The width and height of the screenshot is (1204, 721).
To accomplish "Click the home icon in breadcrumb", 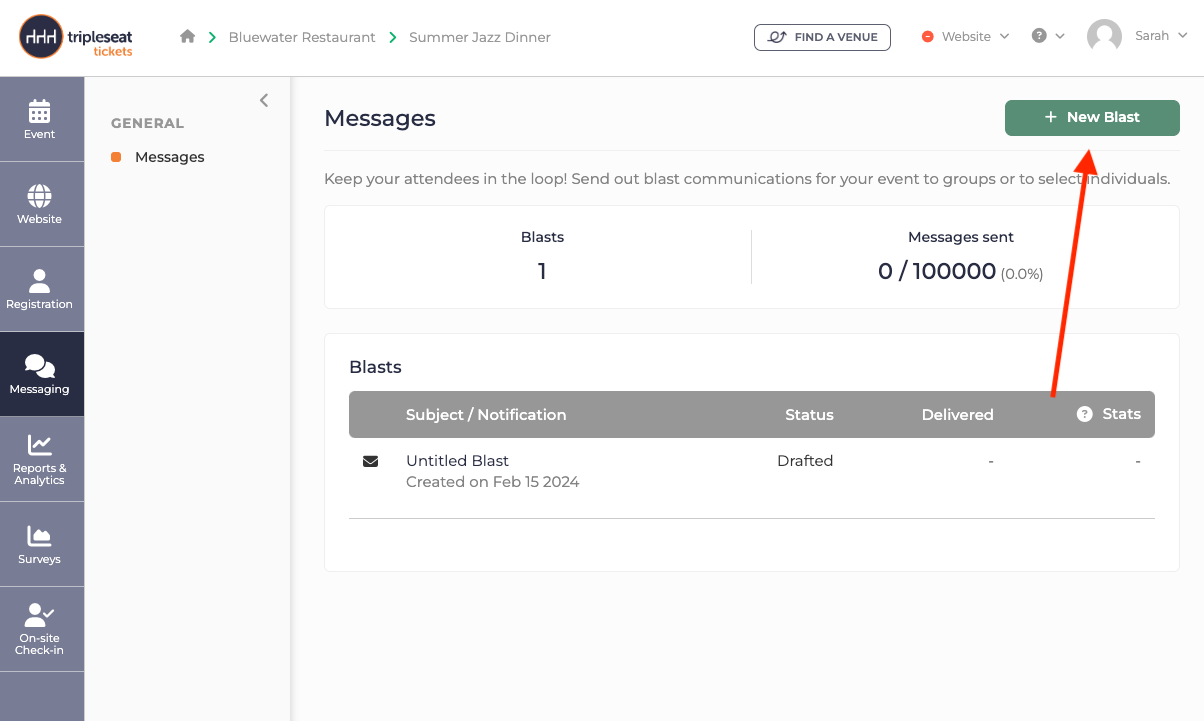I will pos(187,37).
